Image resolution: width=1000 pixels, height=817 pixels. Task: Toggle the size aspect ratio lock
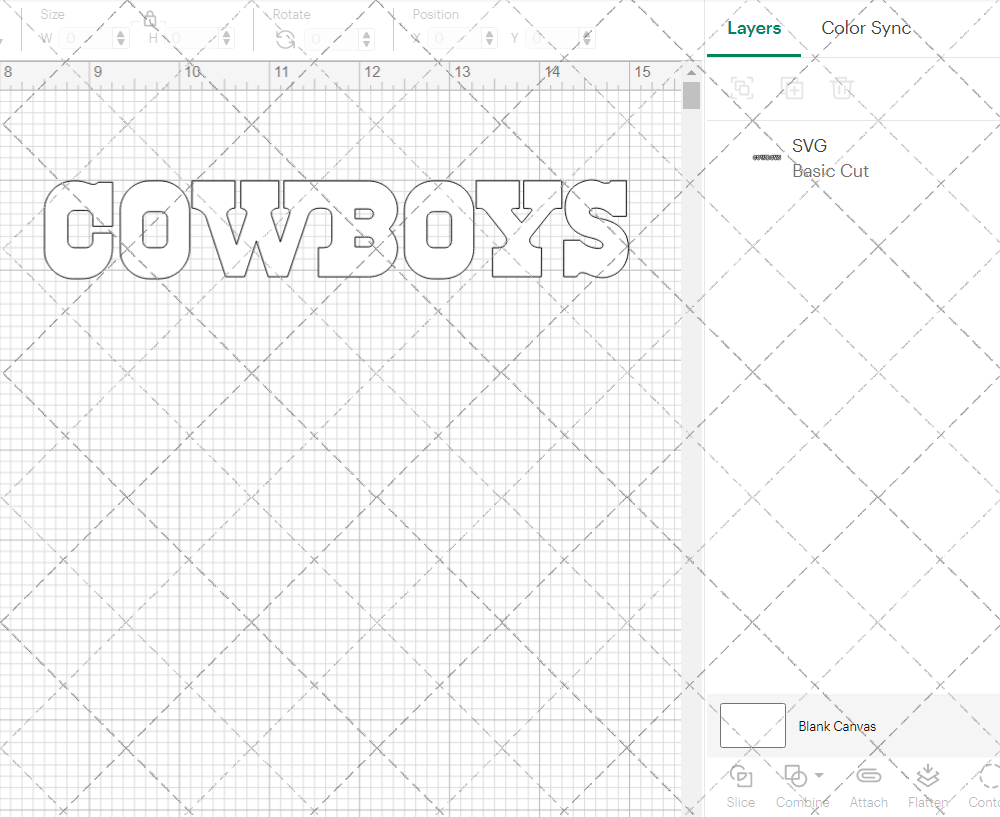(149, 20)
